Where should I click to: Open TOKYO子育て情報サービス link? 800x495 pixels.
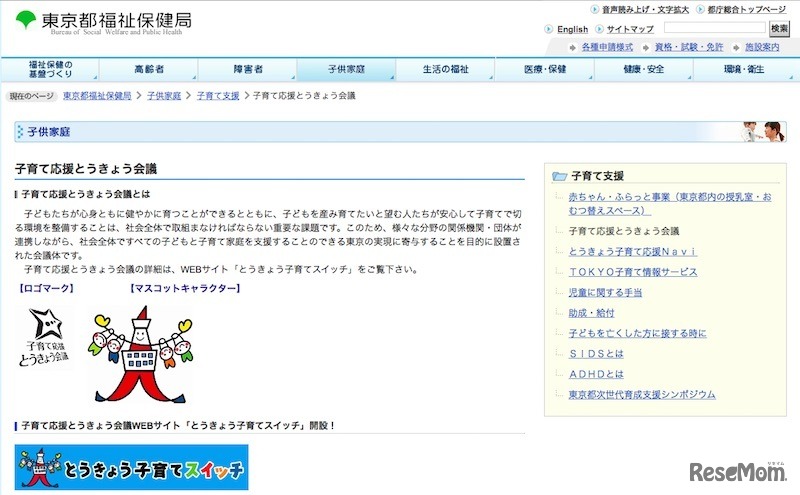tap(633, 272)
